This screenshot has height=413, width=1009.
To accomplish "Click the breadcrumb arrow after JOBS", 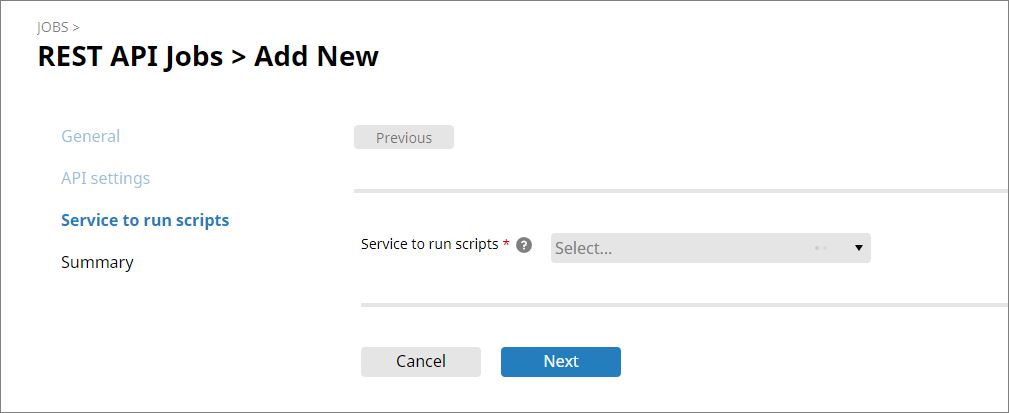I will point(77,27).
